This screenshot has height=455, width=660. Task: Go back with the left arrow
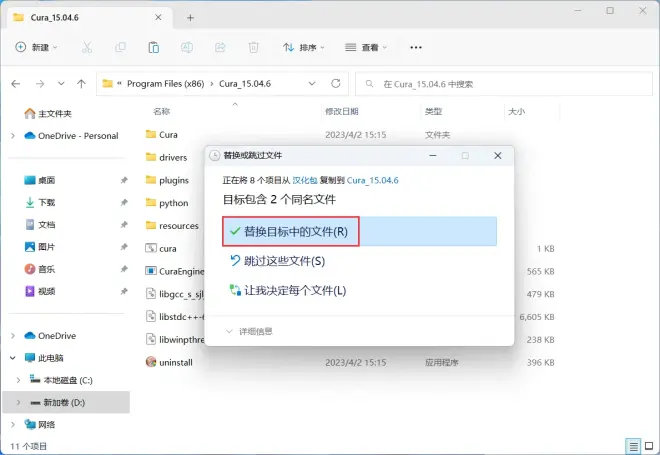16,84
